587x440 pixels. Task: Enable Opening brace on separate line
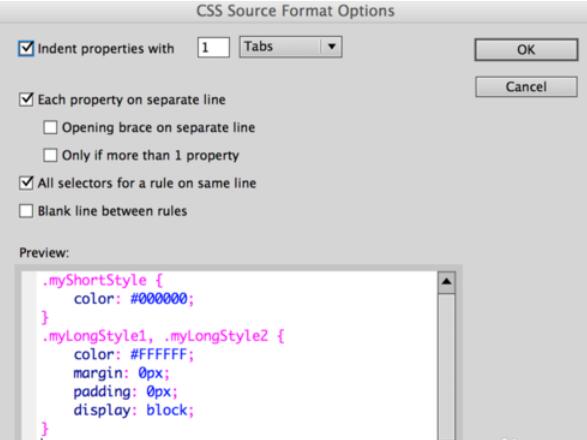[x=50, y=127]
